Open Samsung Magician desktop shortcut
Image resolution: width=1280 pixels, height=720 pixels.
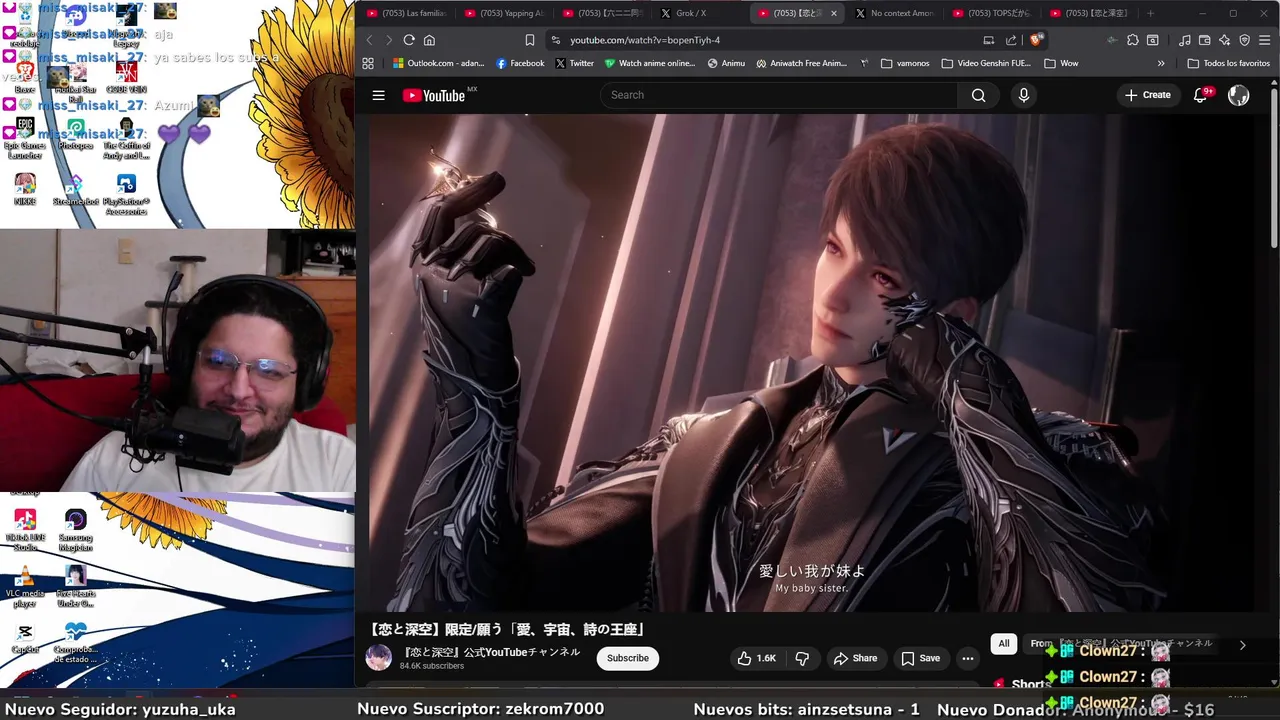(76, 530)
